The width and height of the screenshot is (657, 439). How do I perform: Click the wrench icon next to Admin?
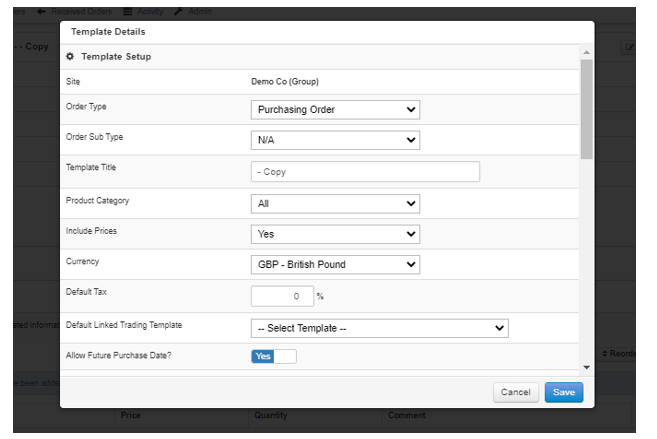coord(178,11)
